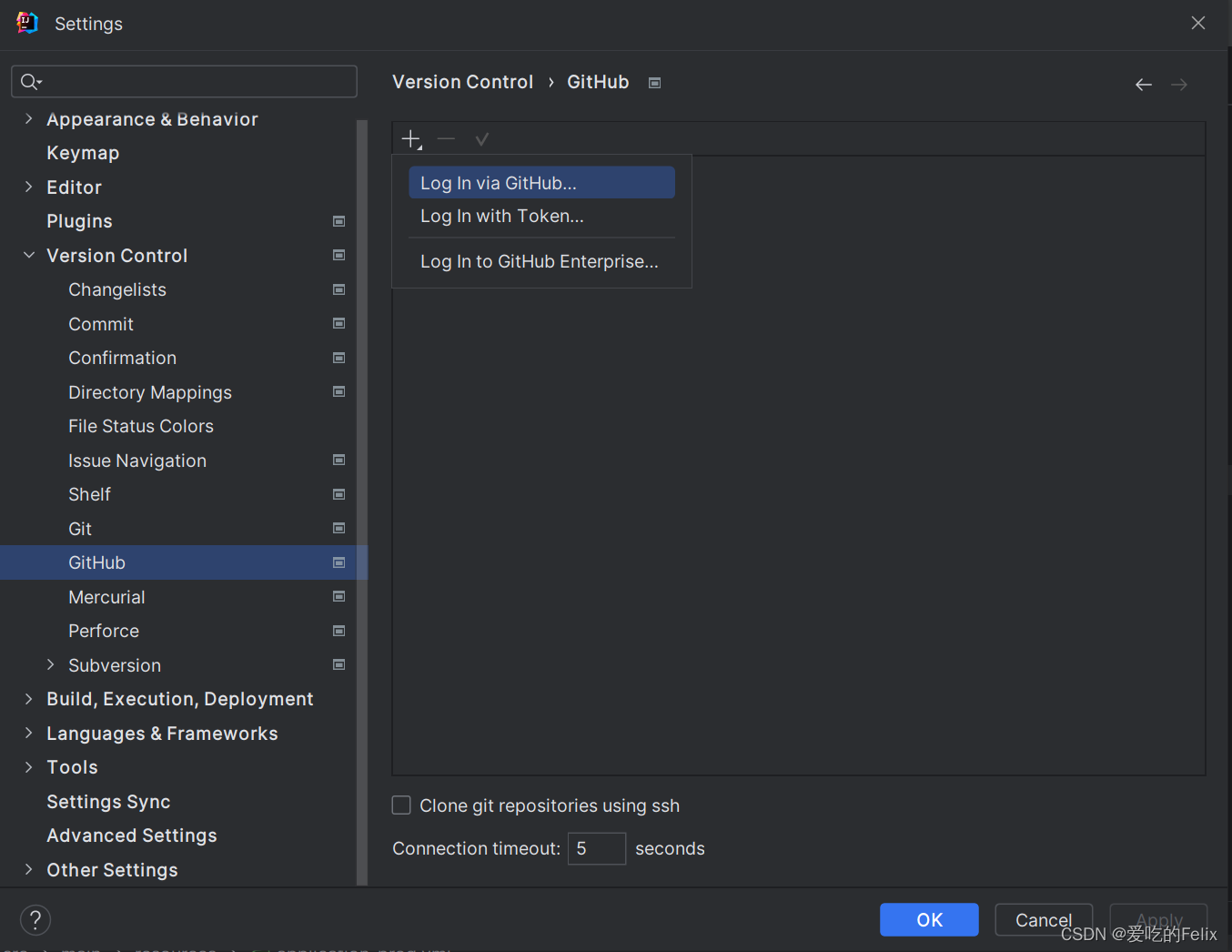
Task: Select Perforce settings page
Action: (x=104, y=631)
